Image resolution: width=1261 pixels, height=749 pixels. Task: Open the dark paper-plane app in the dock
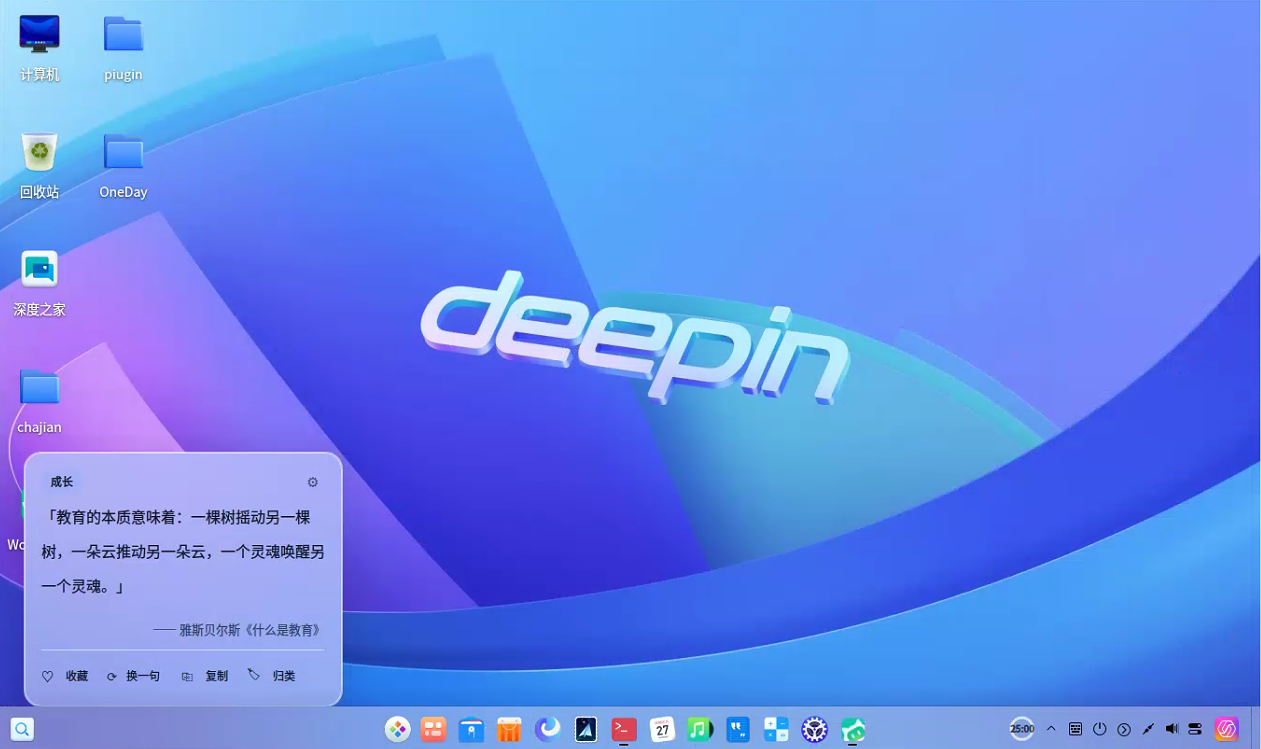point(586,729)
